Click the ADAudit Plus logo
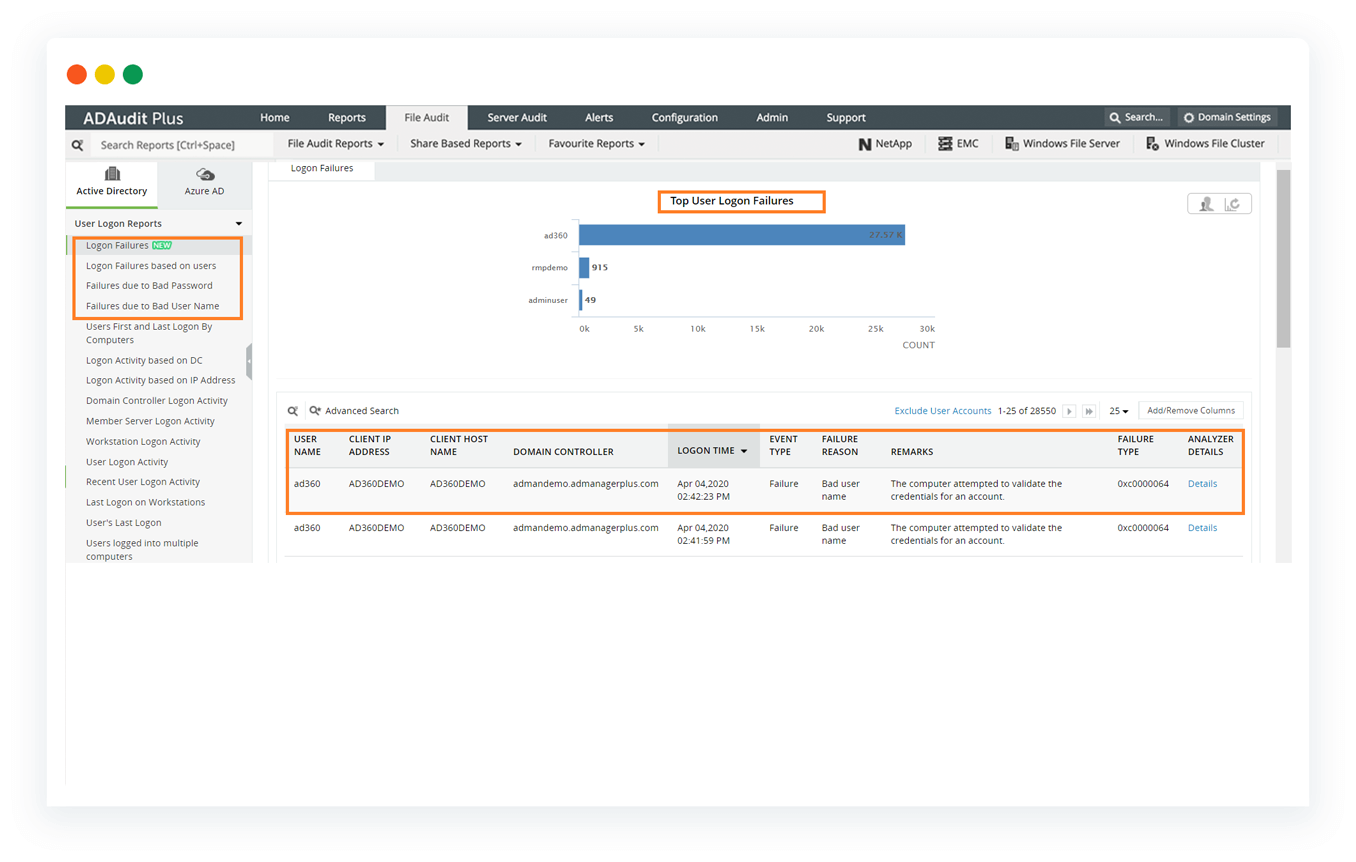The height and width of the screenshot is (862, 1356). tap(133, 118)
